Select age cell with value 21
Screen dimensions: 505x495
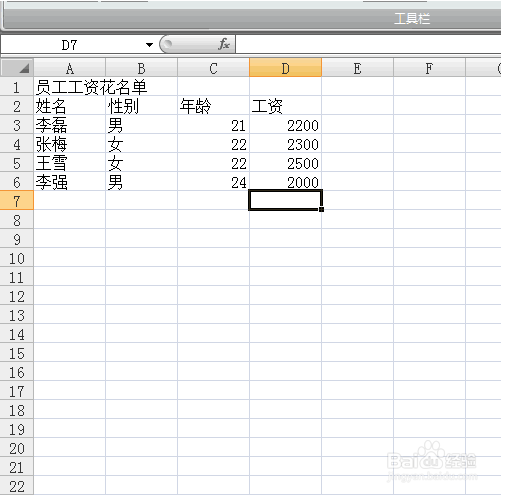pos(214,125)
